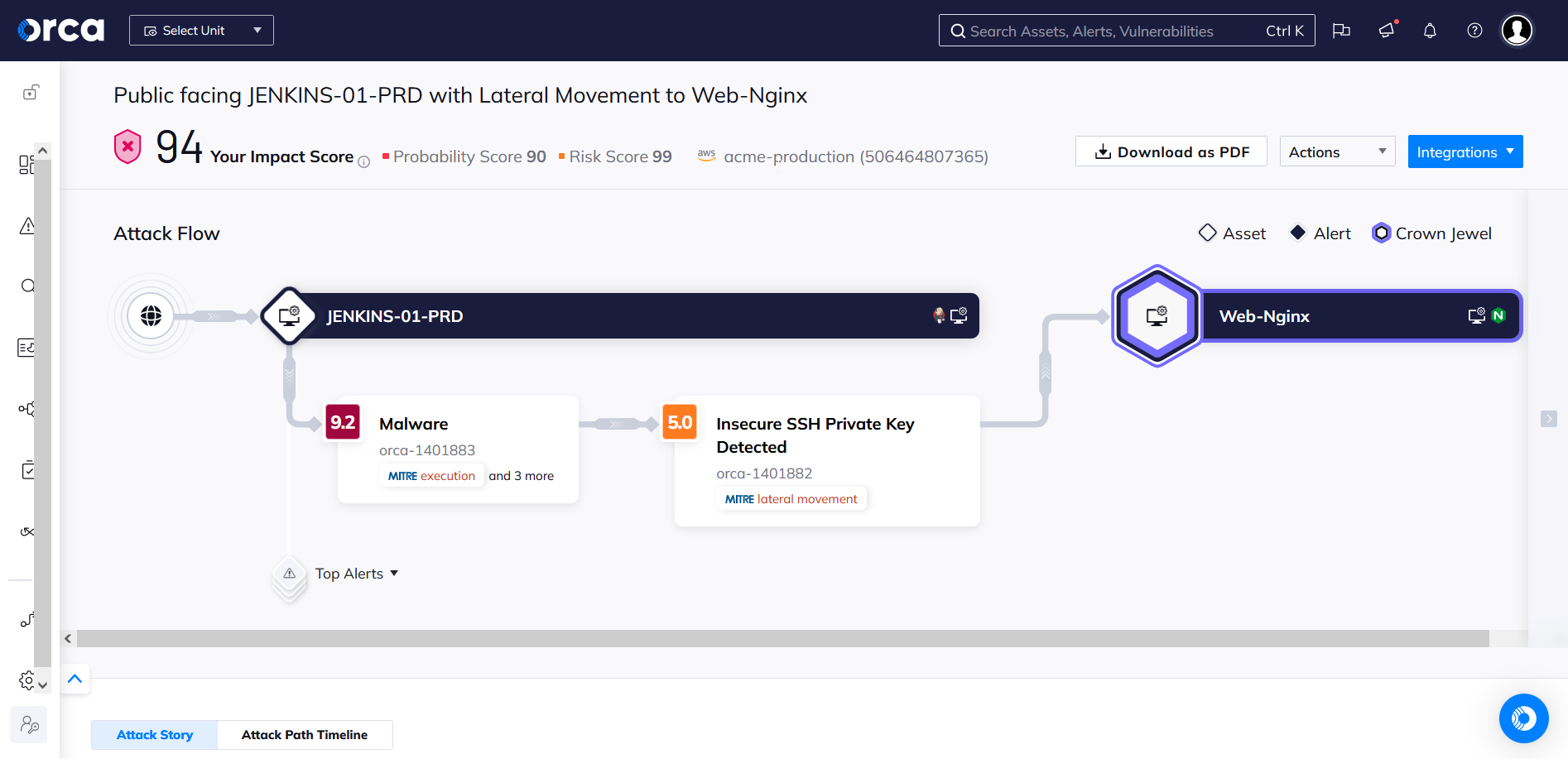Open the megaphone announcements icon
This screenshot has width=1568, height=759.
tap(1387, 31)
